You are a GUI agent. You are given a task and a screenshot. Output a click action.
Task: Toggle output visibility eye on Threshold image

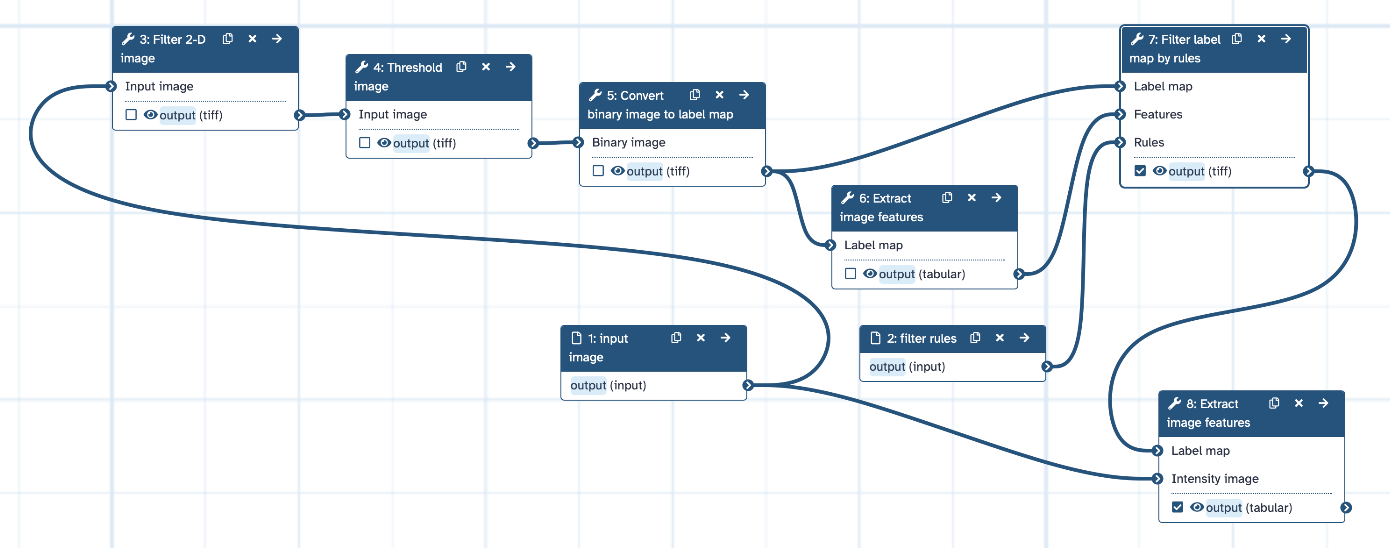385,143
